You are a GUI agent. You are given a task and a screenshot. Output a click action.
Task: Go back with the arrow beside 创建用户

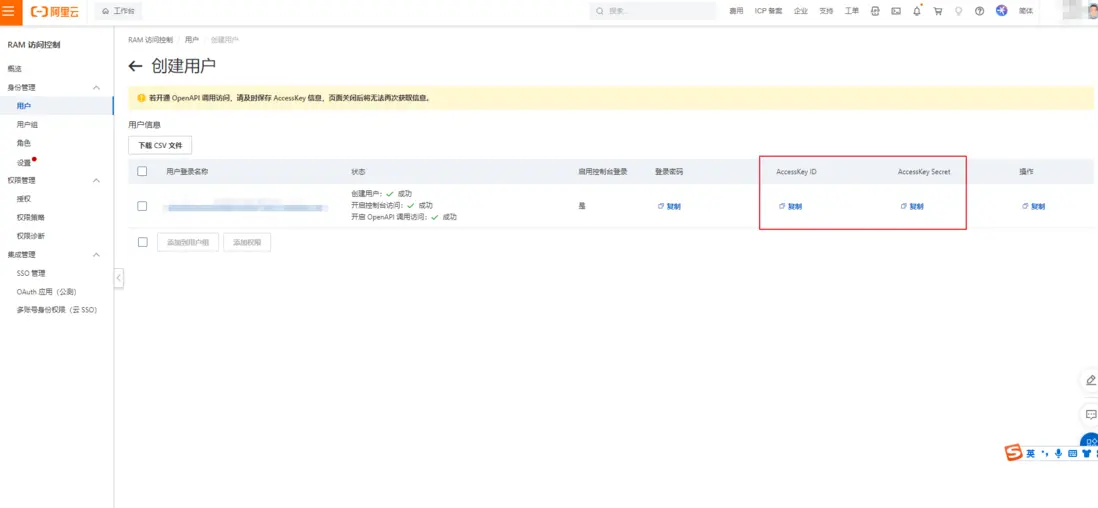[135, 67]
